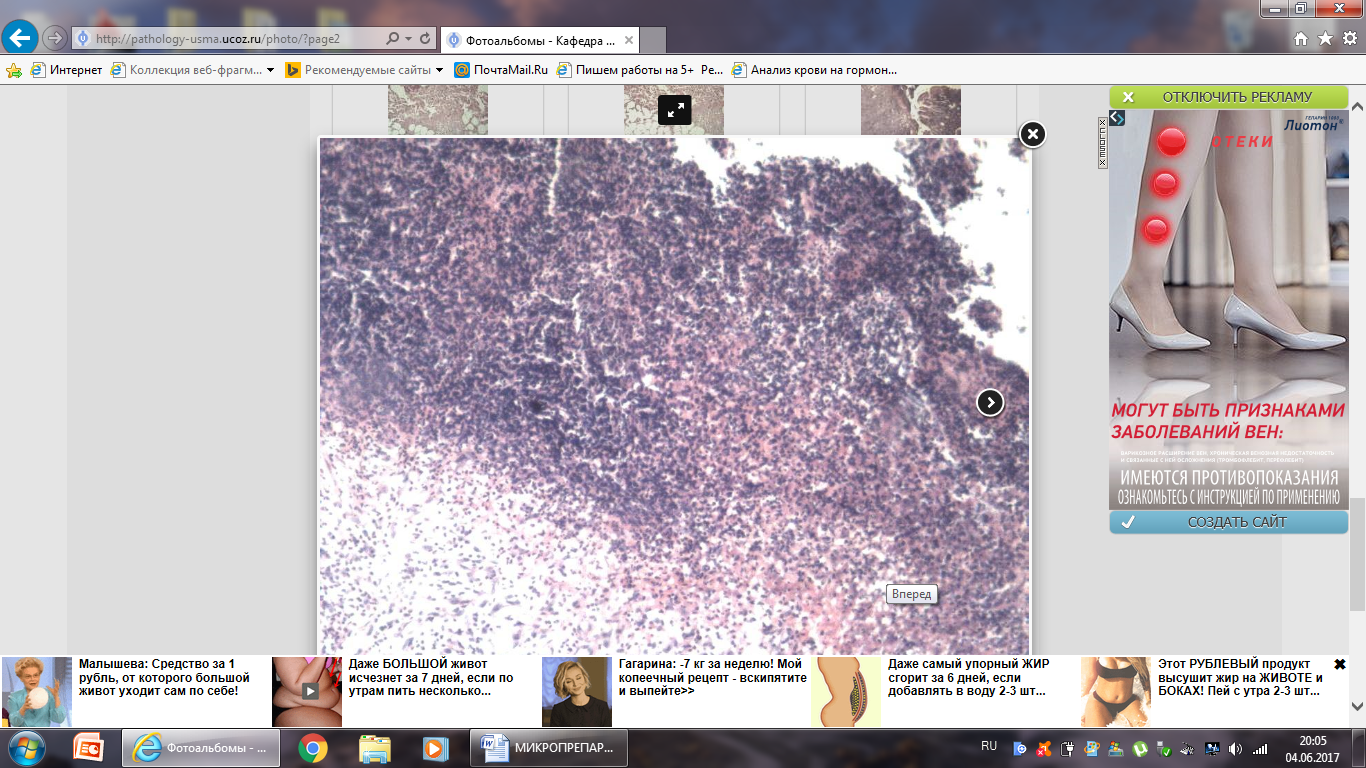Click the СОЗДАТЬ САЙТ button
The height and width of the screenshot is (768, 1366).
coord(1229,522)
